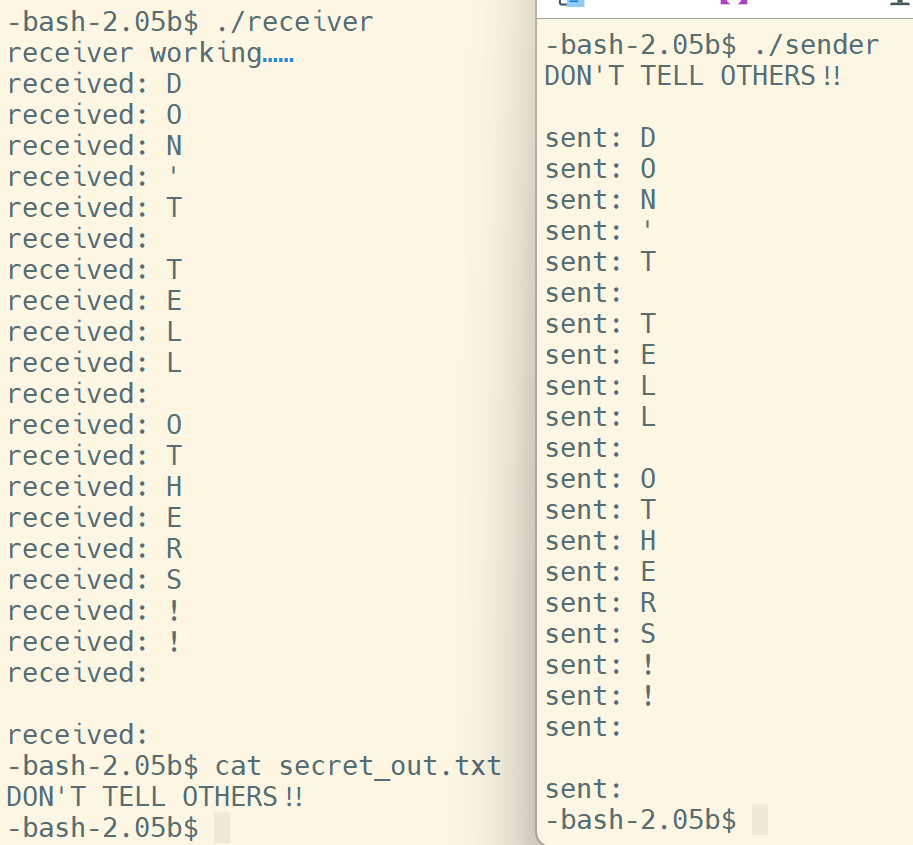This screenshot has width=913, height=845.
Task: Click the purple brackets icon in the toolbar
Action: pyautogui.click(x=734, y=2)
